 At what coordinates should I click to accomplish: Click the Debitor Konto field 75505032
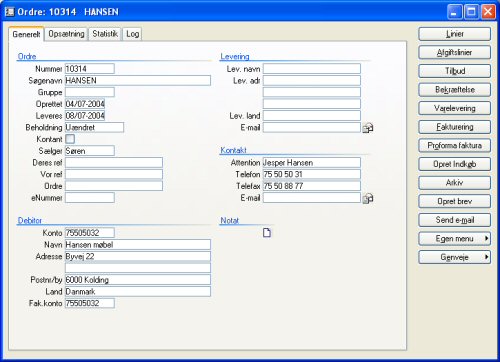[x=90, y=233]
